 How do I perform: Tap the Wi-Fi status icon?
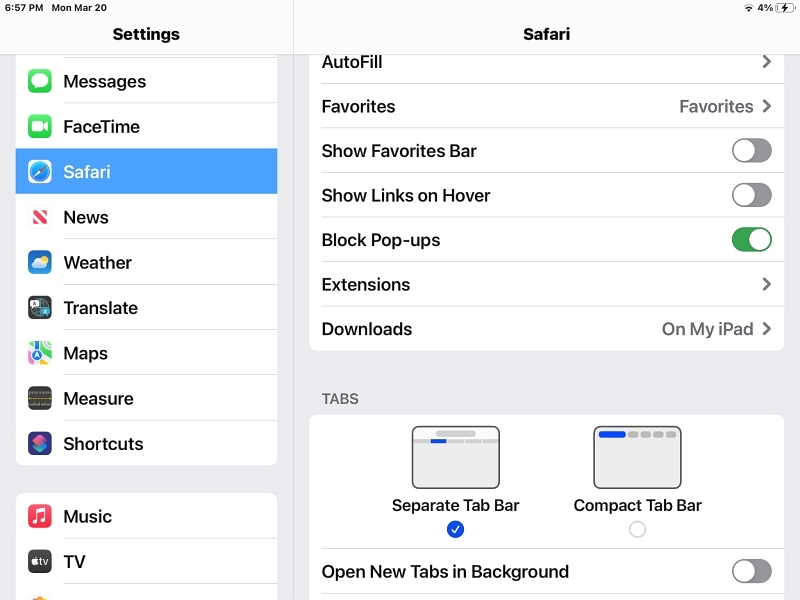point(748,8)
